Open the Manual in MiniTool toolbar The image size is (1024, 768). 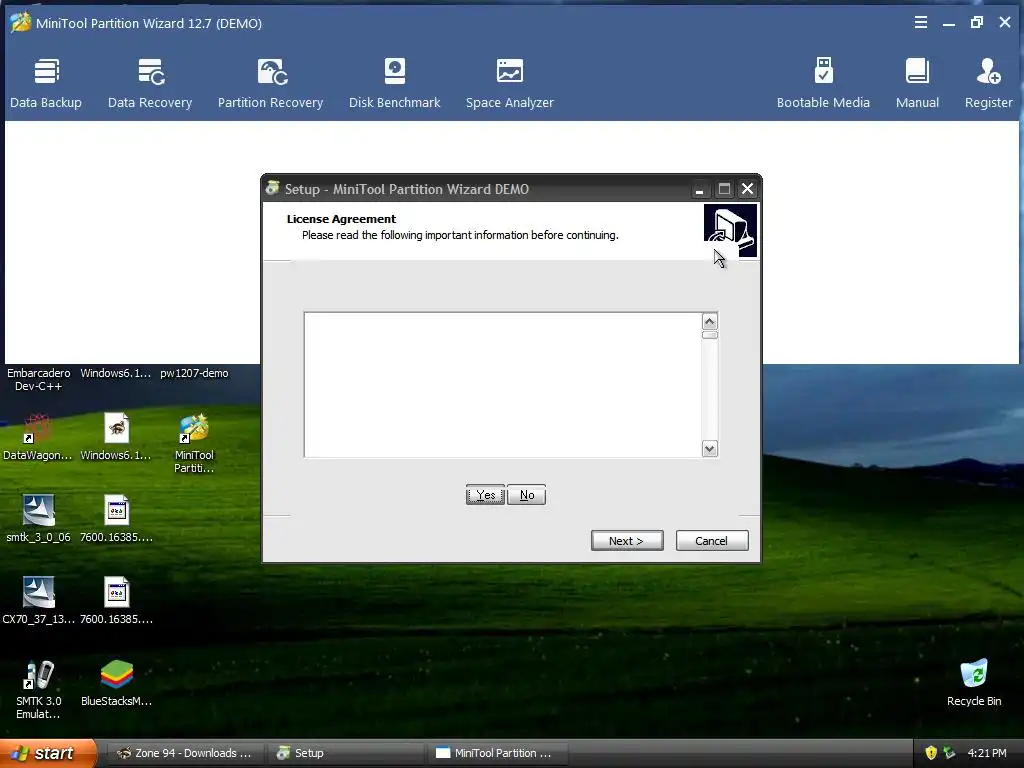click(917, 84)
